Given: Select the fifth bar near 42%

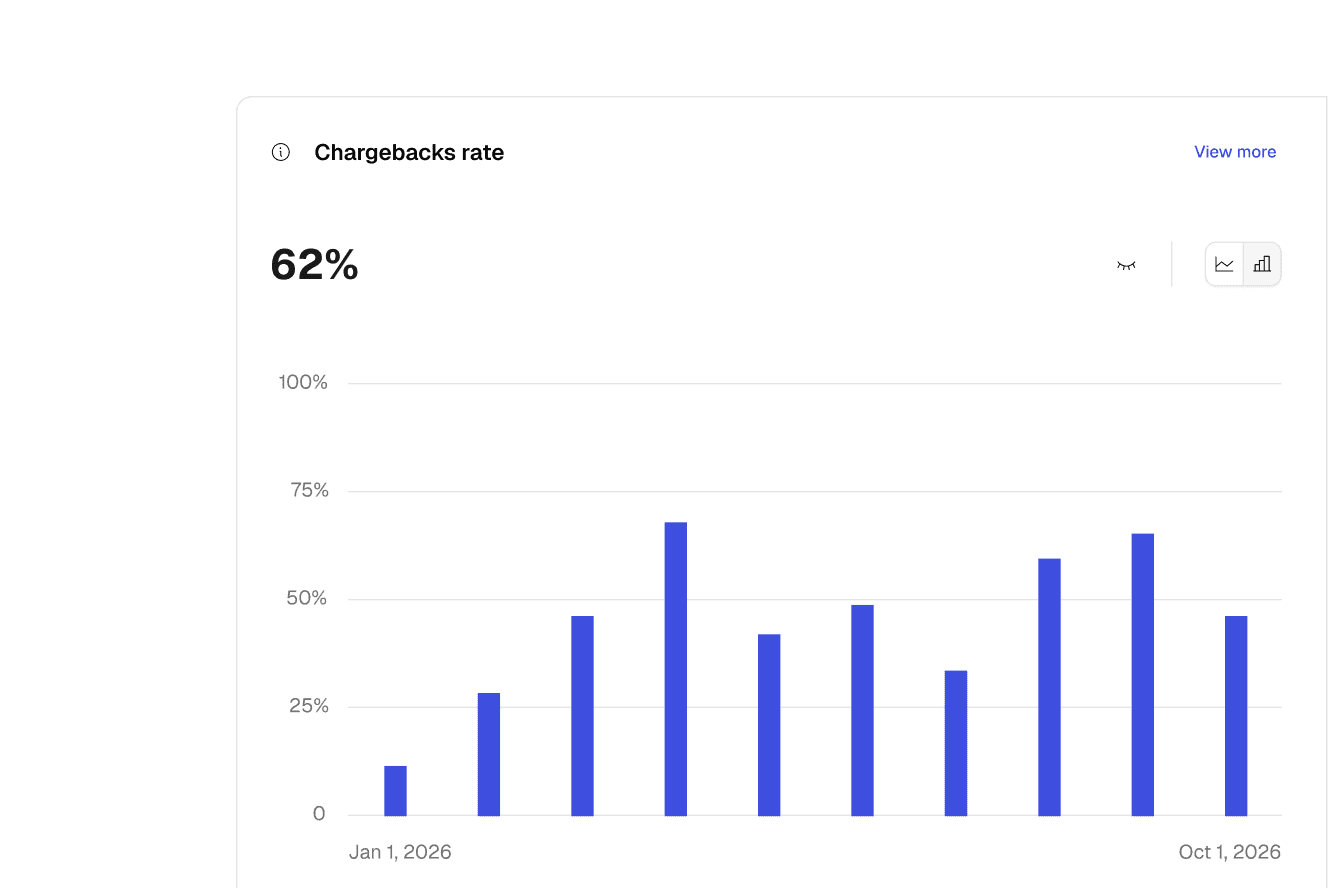Looking at the screenshot, I should [769, 725].
